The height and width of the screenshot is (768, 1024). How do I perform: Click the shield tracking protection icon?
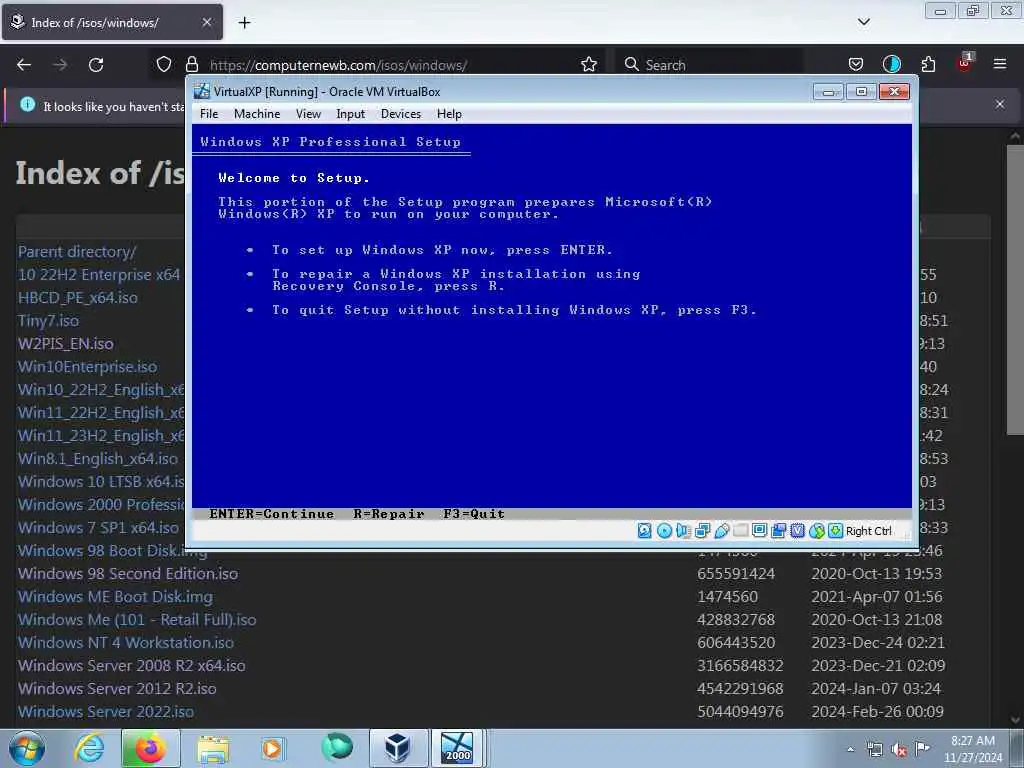coord(164,65)
